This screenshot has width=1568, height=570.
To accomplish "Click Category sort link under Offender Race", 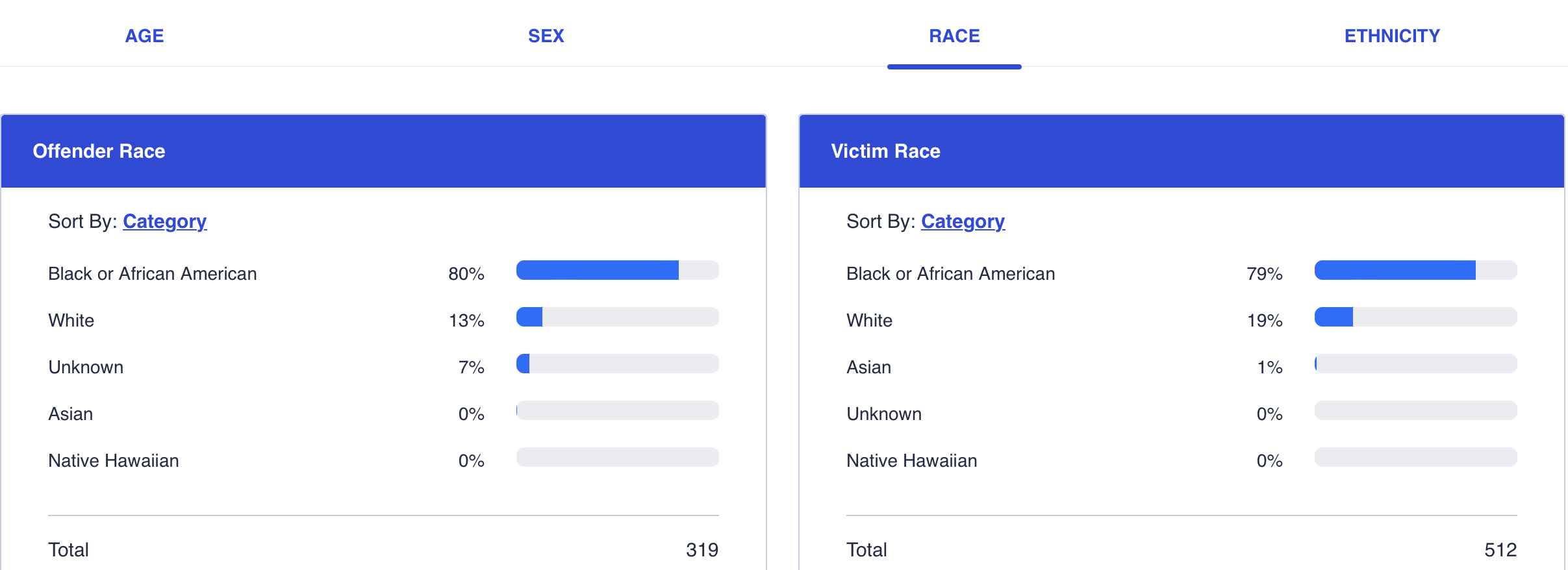I will [164, 221].
